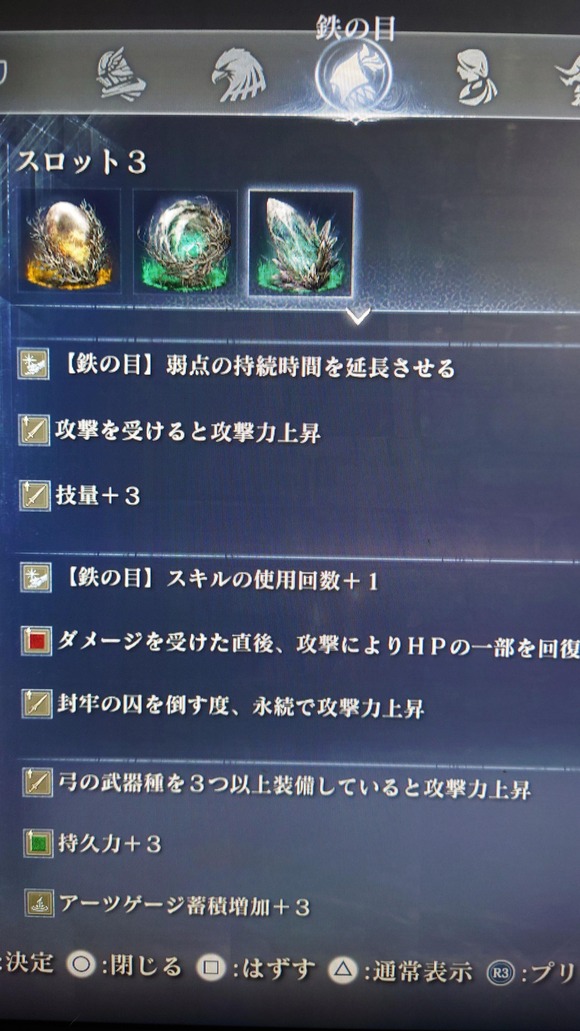Viewport: 580px width, 1031px height.
Task: Click icon beside 技量+3
Action: coord(34,496)
